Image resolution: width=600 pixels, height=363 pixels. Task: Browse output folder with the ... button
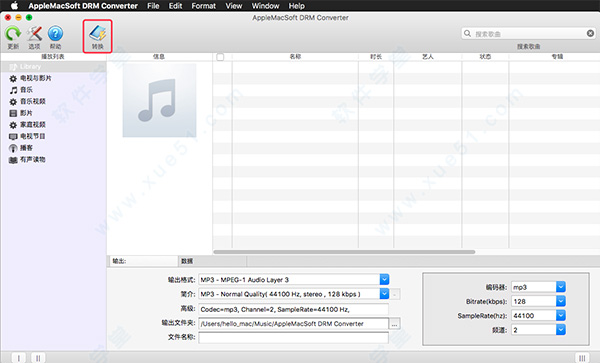(395, 324)
